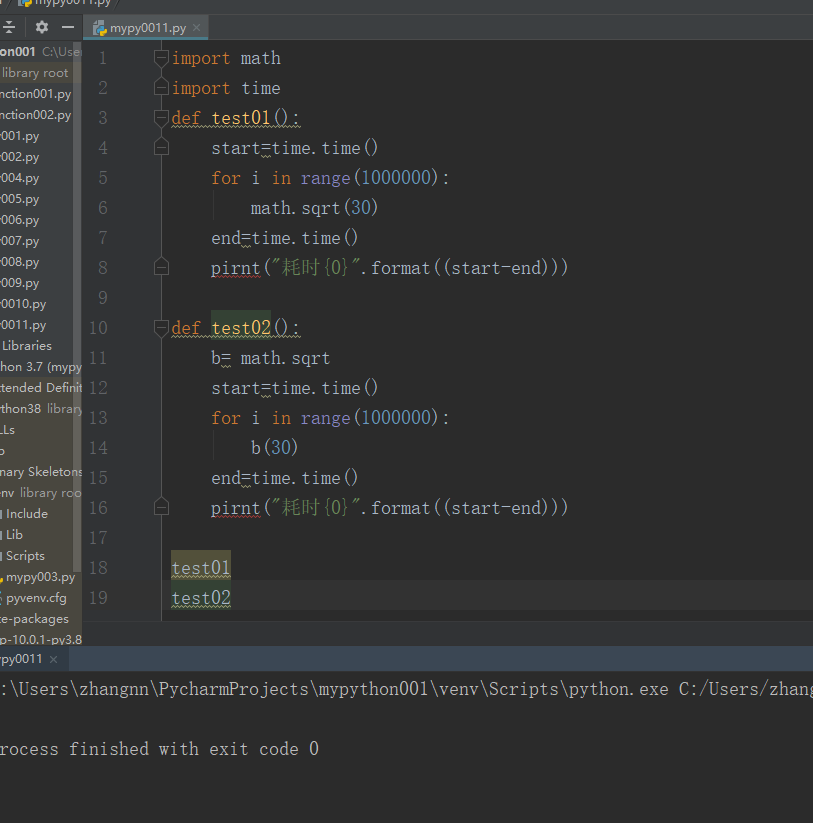Open file ending 006.py in project tree
813x823 pixels.
(20, 220)
